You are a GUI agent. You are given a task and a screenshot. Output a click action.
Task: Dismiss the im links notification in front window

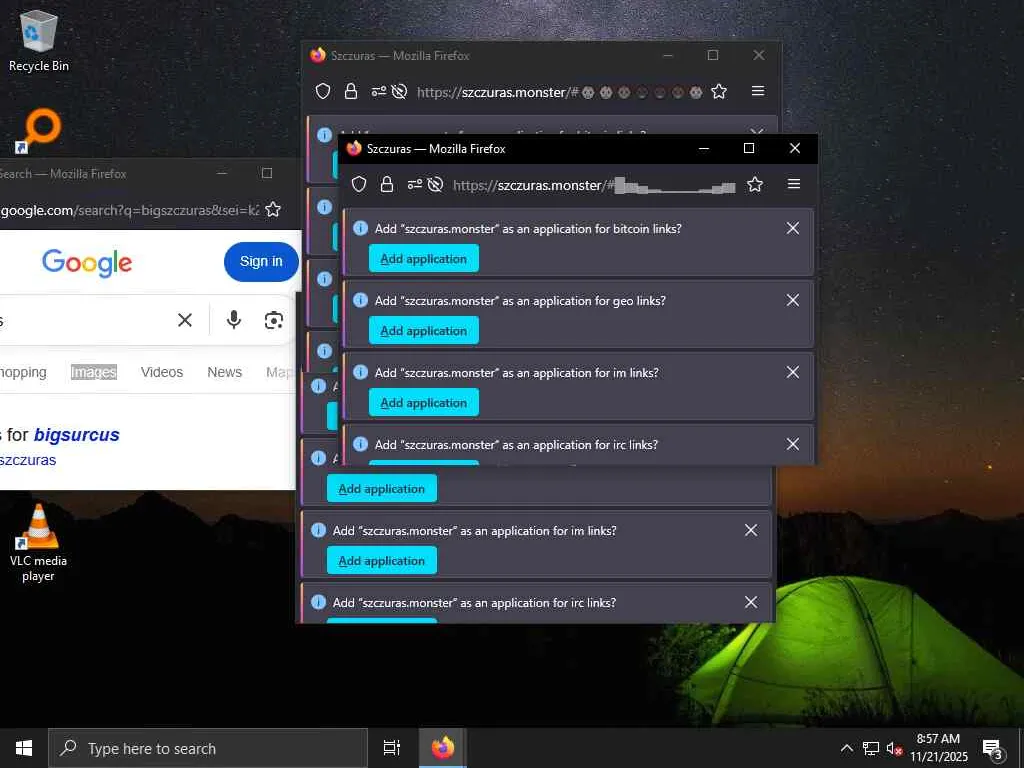point(792,372)
